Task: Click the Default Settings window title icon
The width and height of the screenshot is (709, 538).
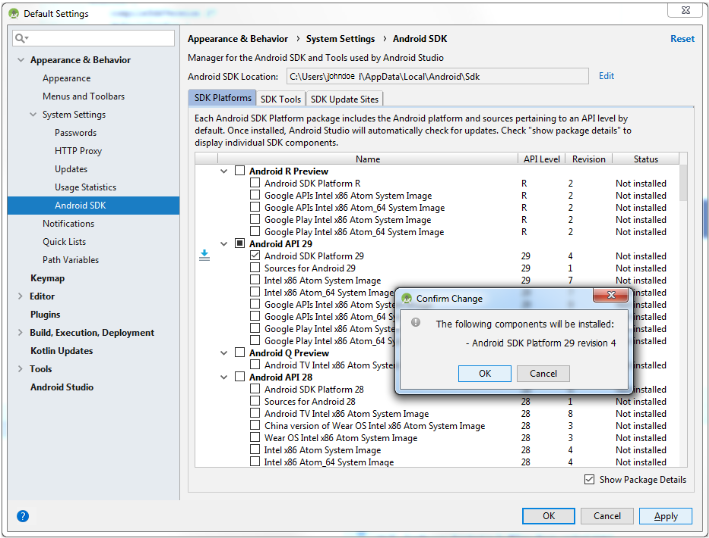Action: (x=13, y=14)
